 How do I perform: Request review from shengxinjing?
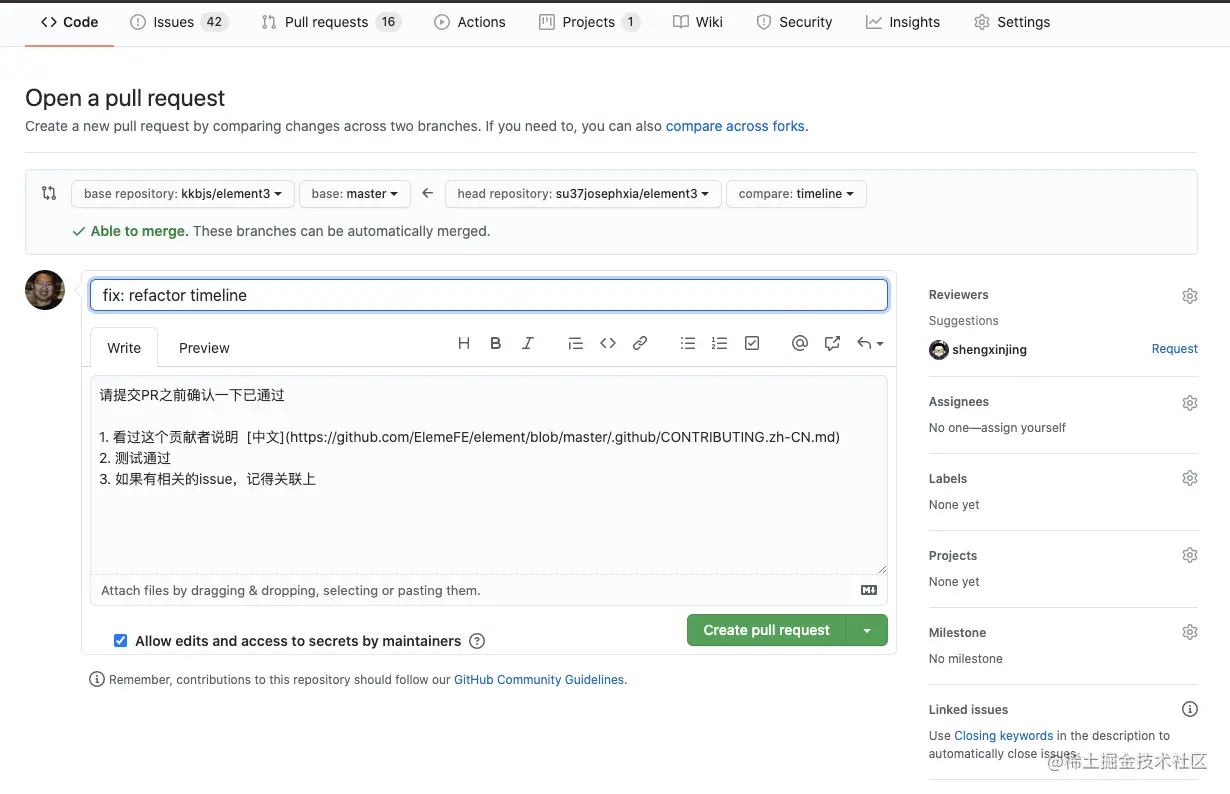pos(1174,349)
